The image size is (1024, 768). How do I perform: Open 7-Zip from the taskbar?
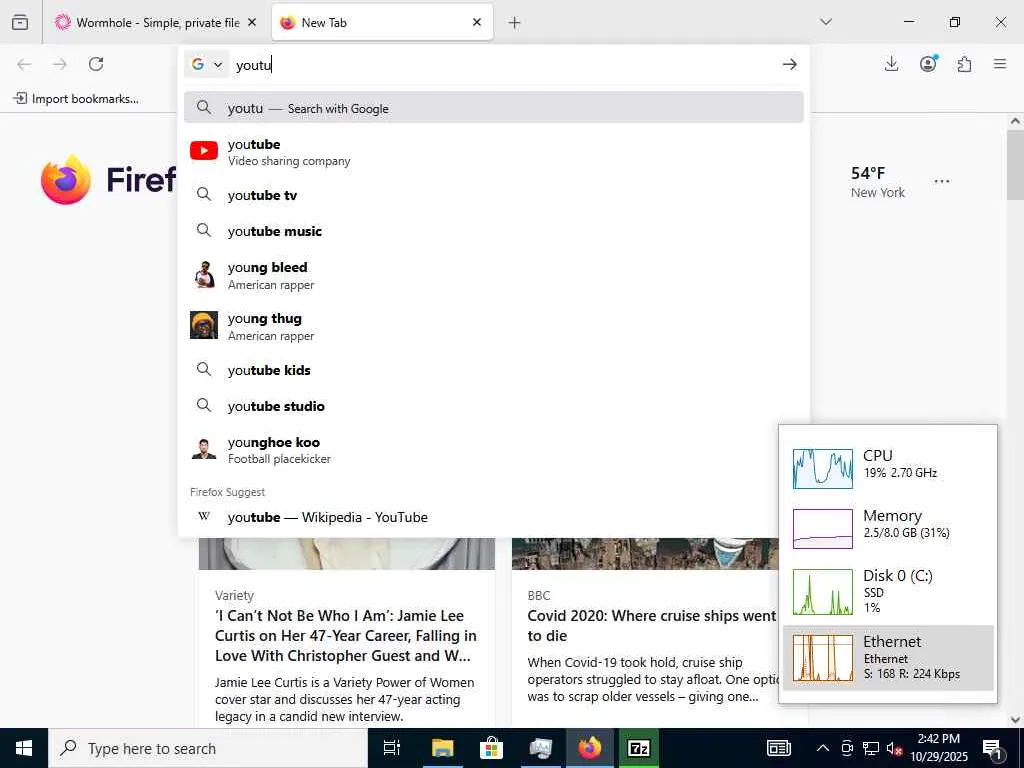[x=639, y=748]
